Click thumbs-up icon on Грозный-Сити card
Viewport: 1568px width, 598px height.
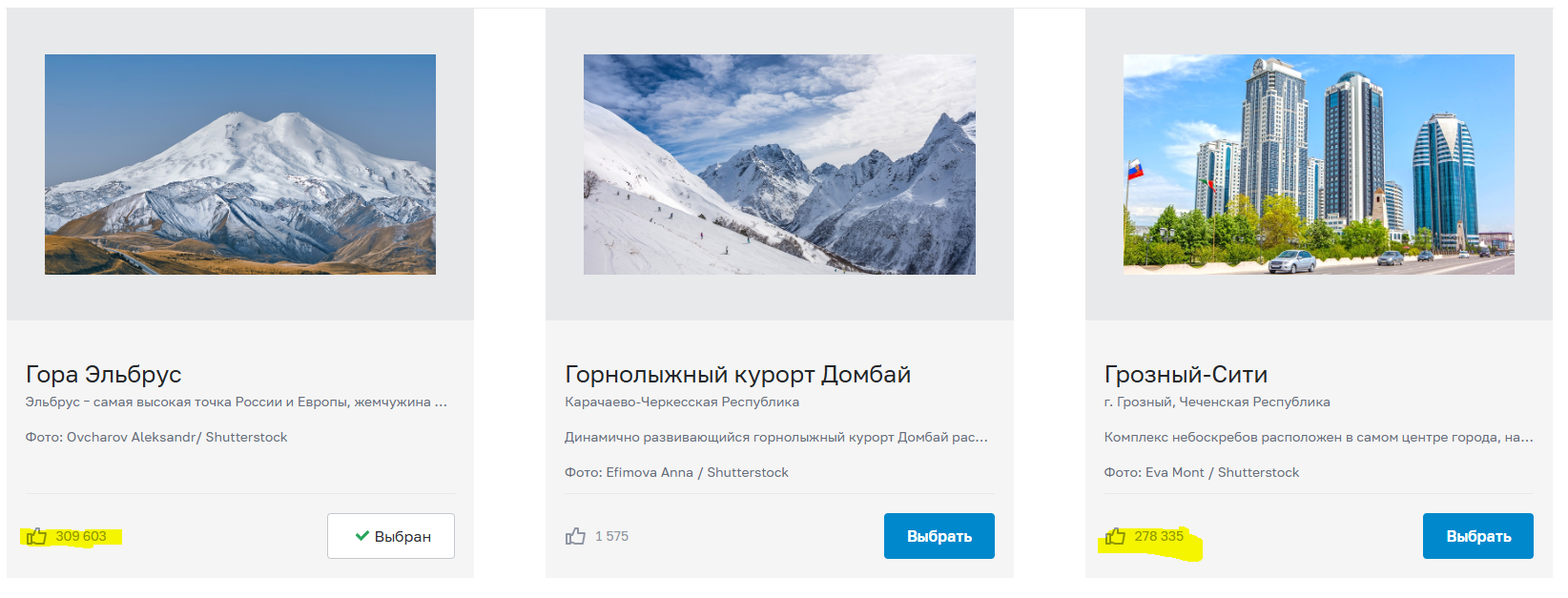[1115, 536]
